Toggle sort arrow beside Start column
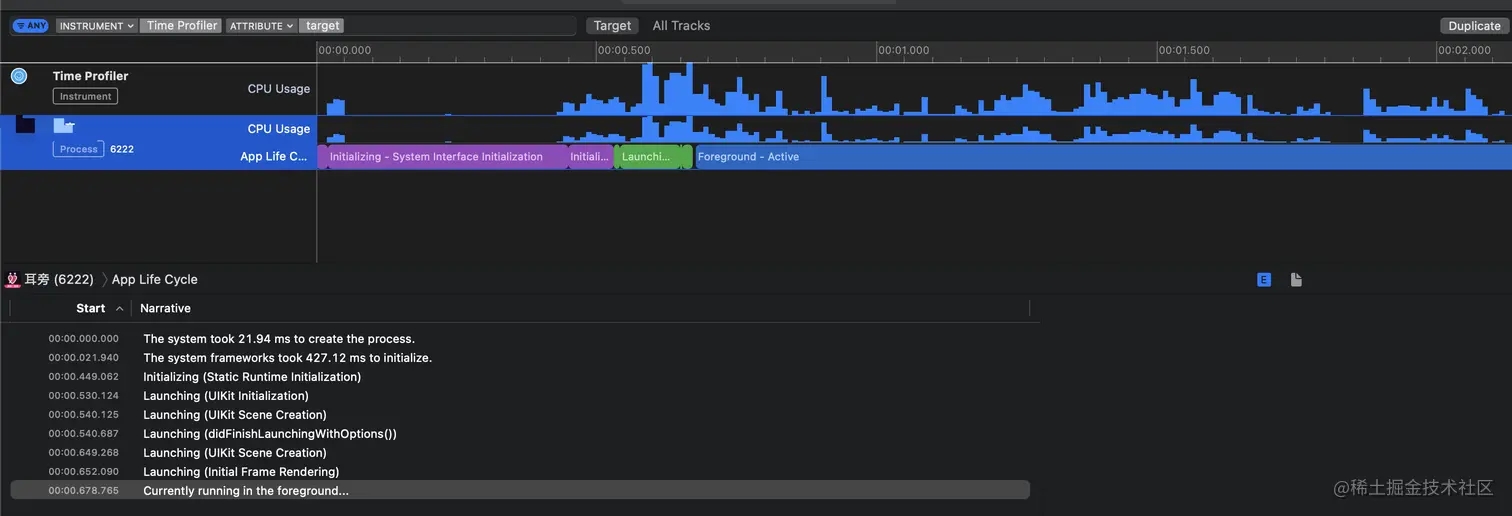 (120, 308)
